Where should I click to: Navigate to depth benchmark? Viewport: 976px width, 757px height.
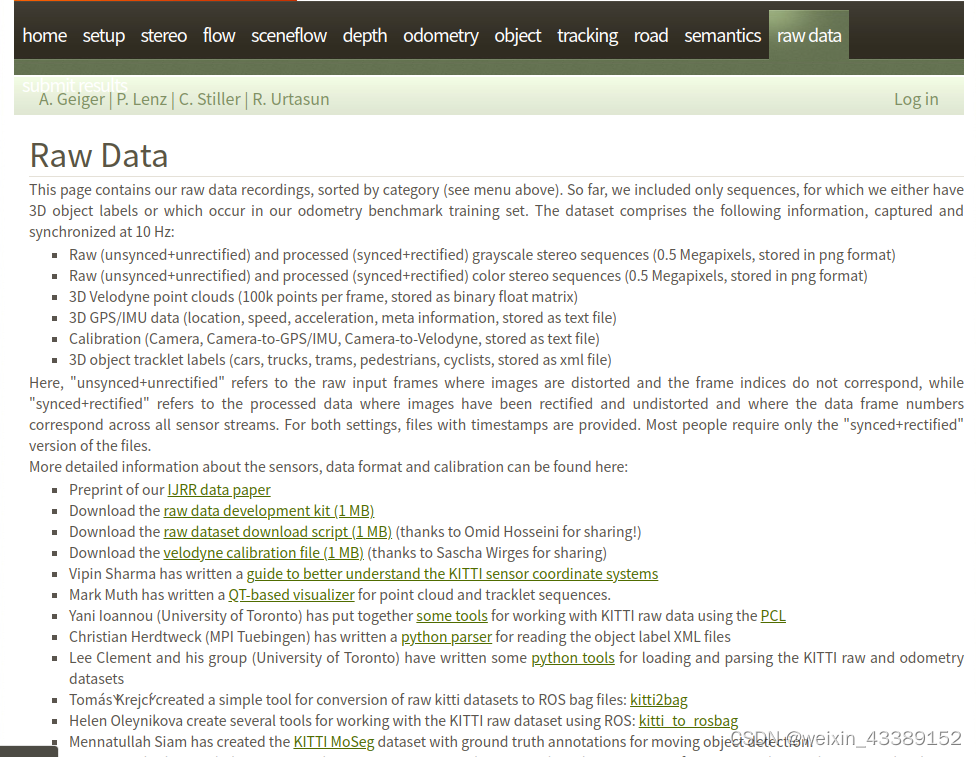click(x=365, y=35)
